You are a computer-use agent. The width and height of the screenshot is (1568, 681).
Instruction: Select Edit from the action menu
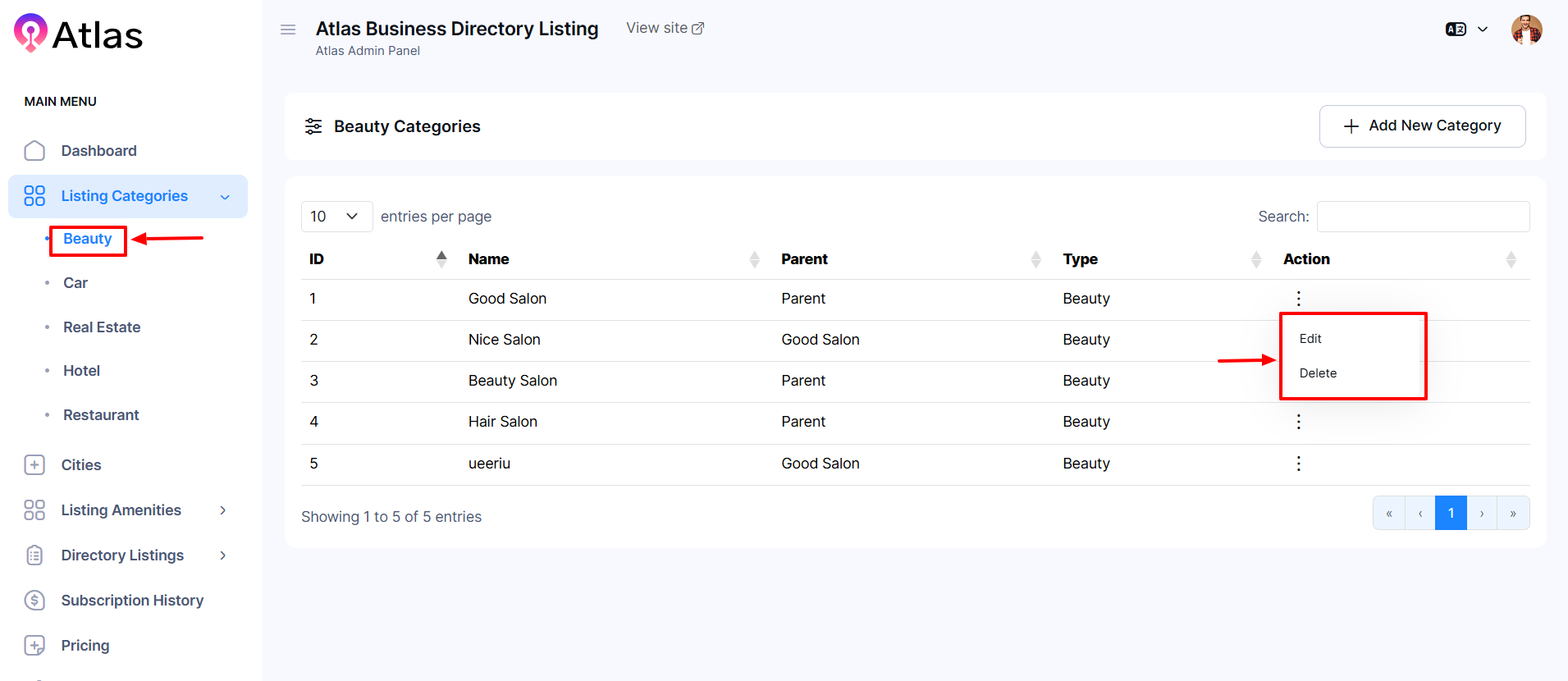coord(1310,339)
